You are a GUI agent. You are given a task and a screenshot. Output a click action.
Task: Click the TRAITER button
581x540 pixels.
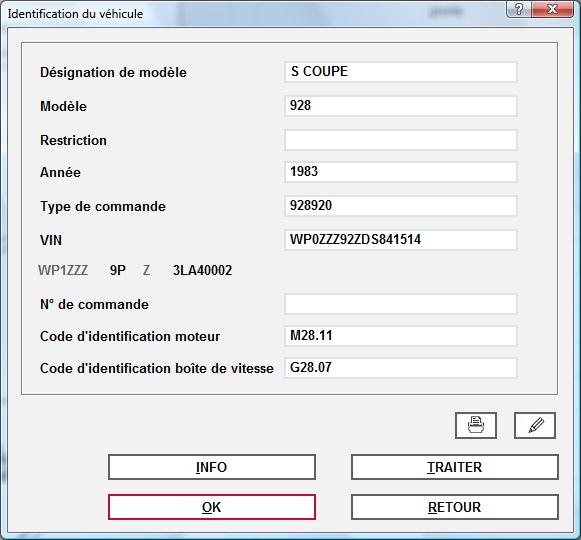(455, 467)
